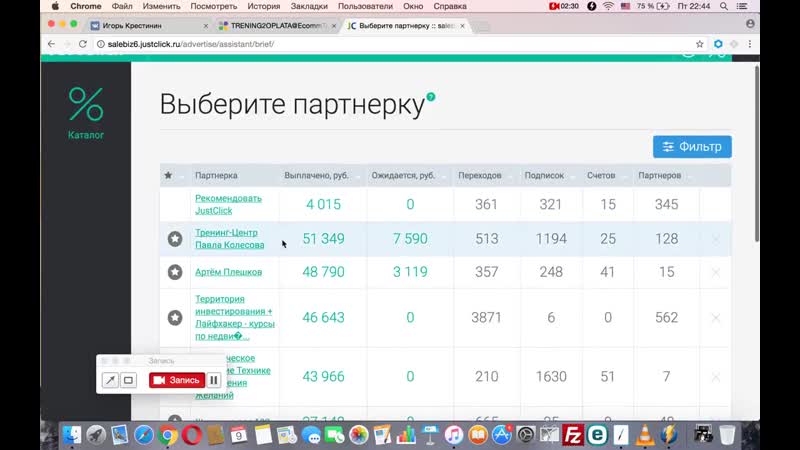Image resolution: width=800 pixels, height=450 pixels.
Task: Open the Посмотреть menu
Action: tap(214, 6)
